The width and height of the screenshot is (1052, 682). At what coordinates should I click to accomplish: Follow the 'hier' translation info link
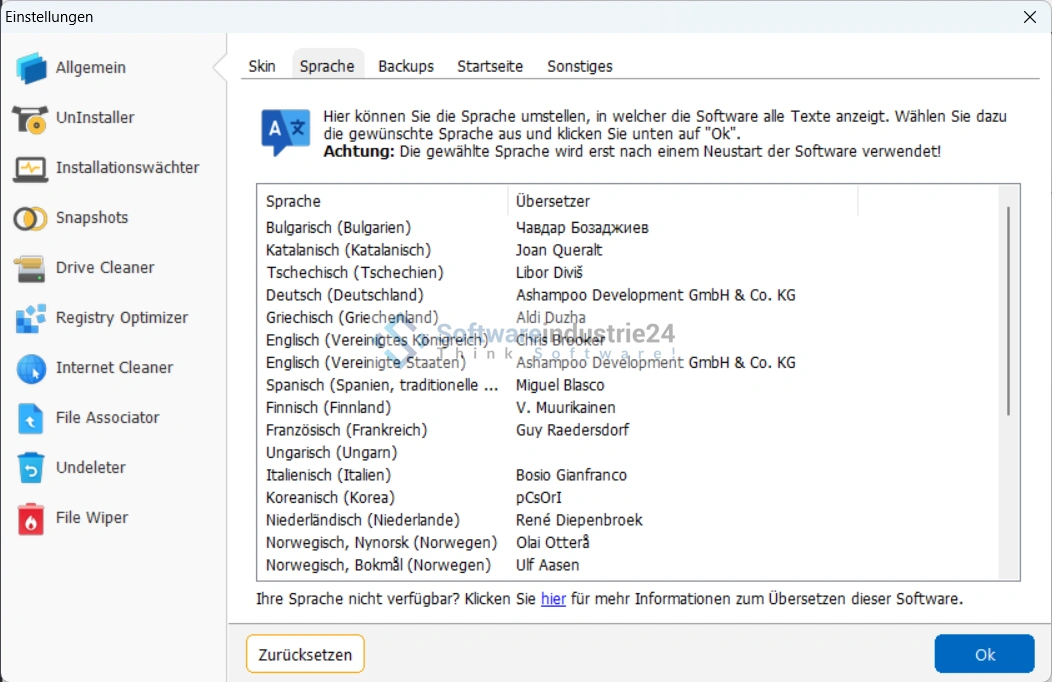coord(553,599)
